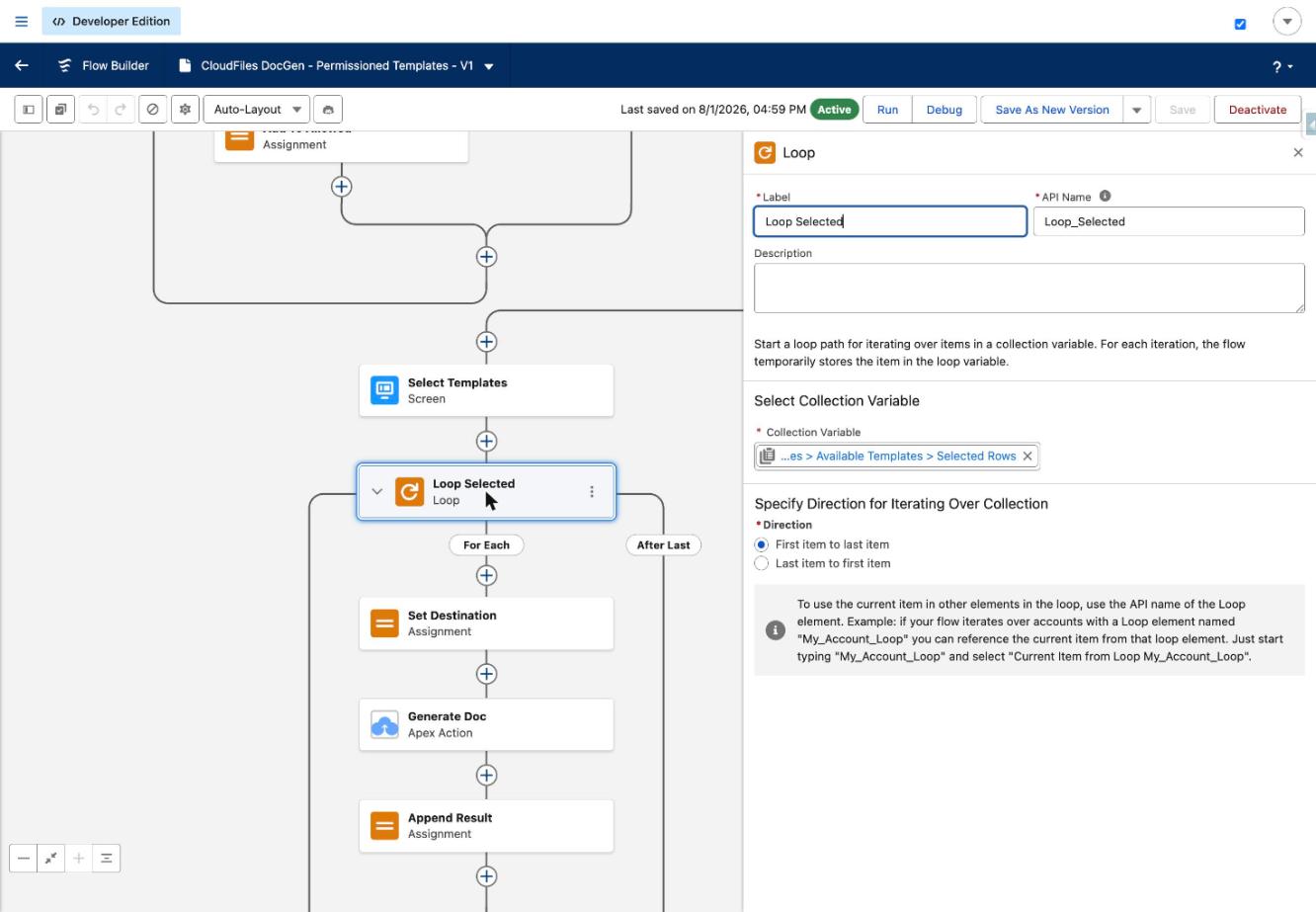Click the Collection Variable combobox pill
Viewport: 1316px width, 912px height.
pos(897,456)
